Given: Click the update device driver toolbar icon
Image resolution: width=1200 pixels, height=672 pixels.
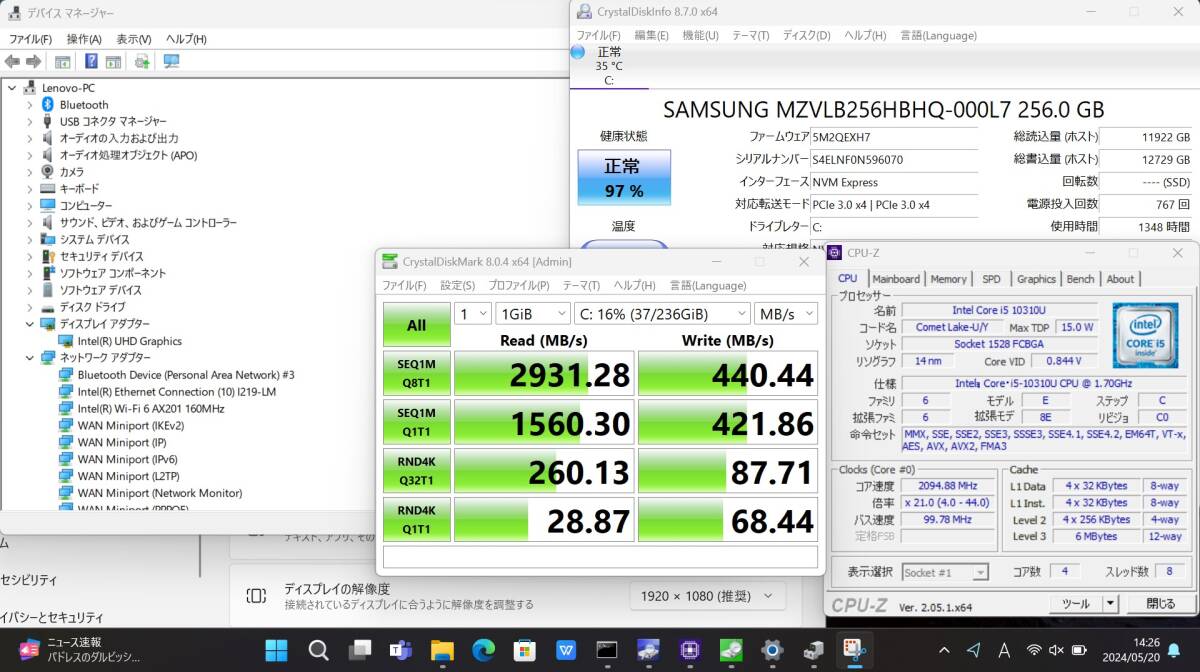Looking at the screenshot, I should point(142,61).
